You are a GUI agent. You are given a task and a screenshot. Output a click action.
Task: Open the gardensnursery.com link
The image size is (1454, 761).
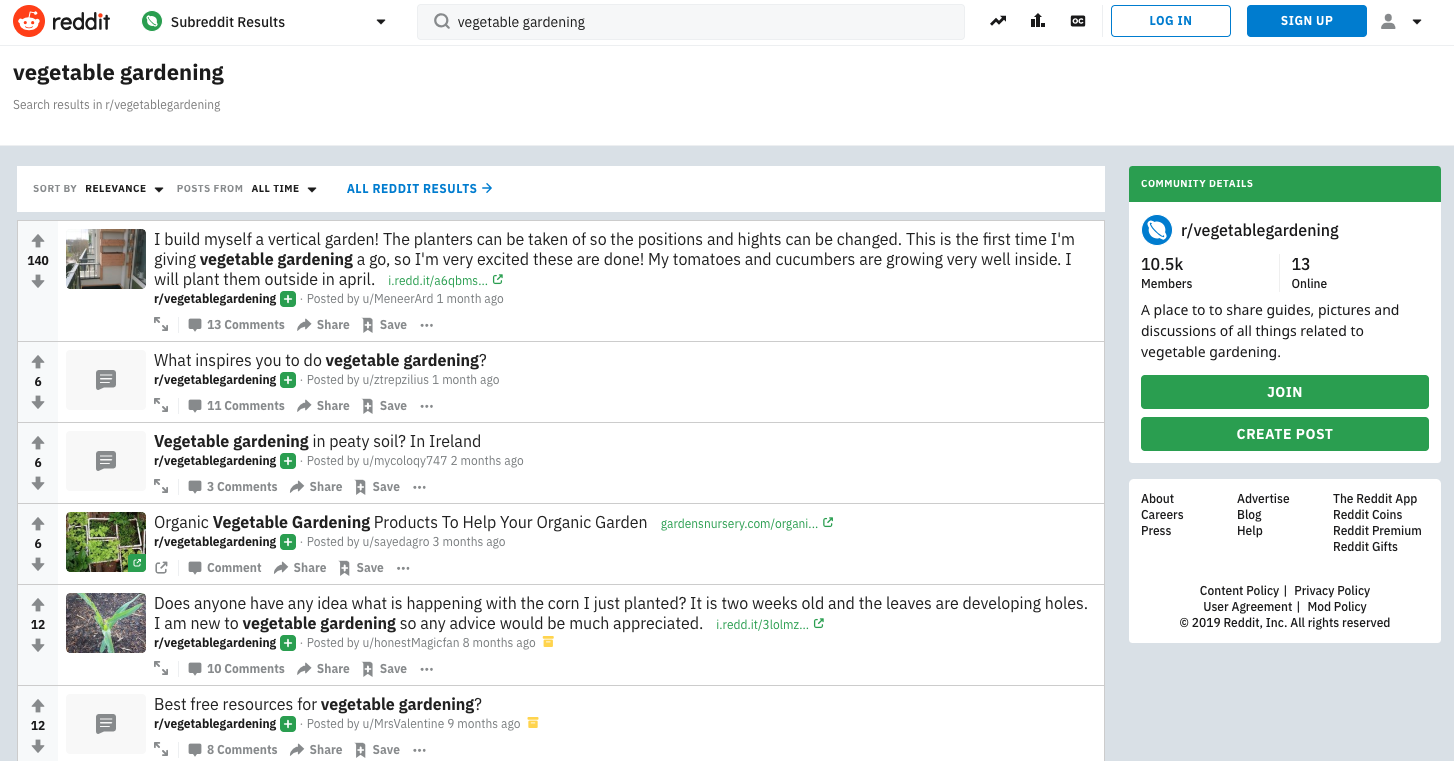tap(747, 523)
